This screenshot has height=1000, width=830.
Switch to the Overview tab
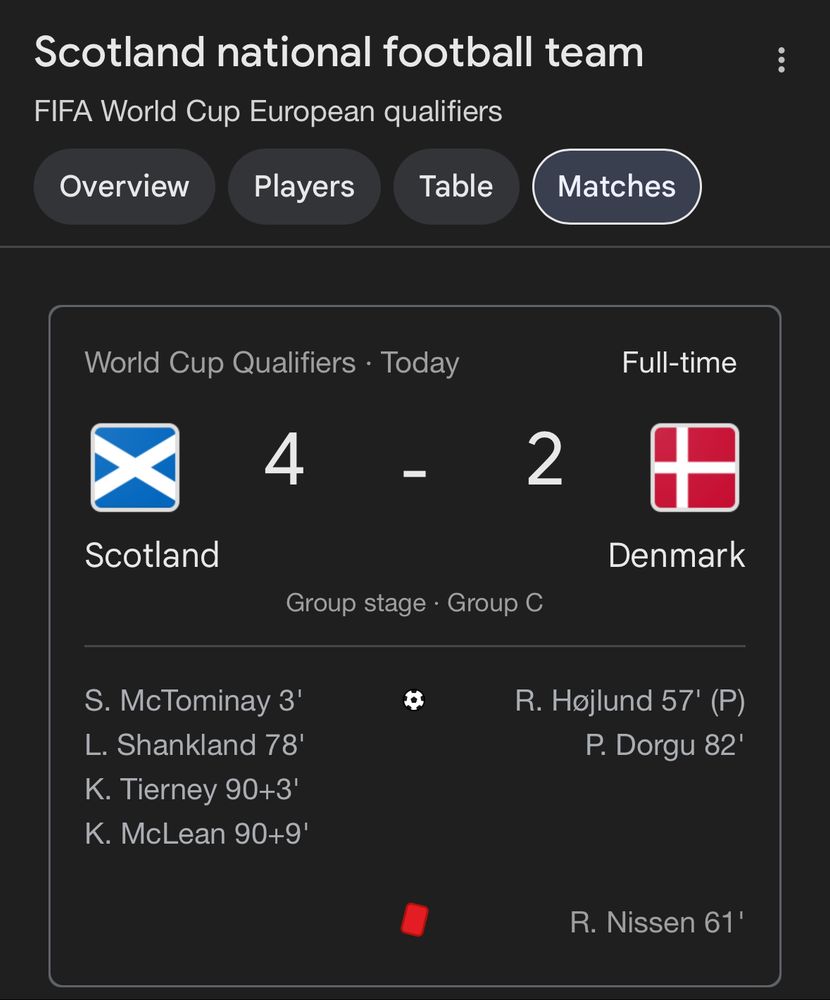(124, 186)
